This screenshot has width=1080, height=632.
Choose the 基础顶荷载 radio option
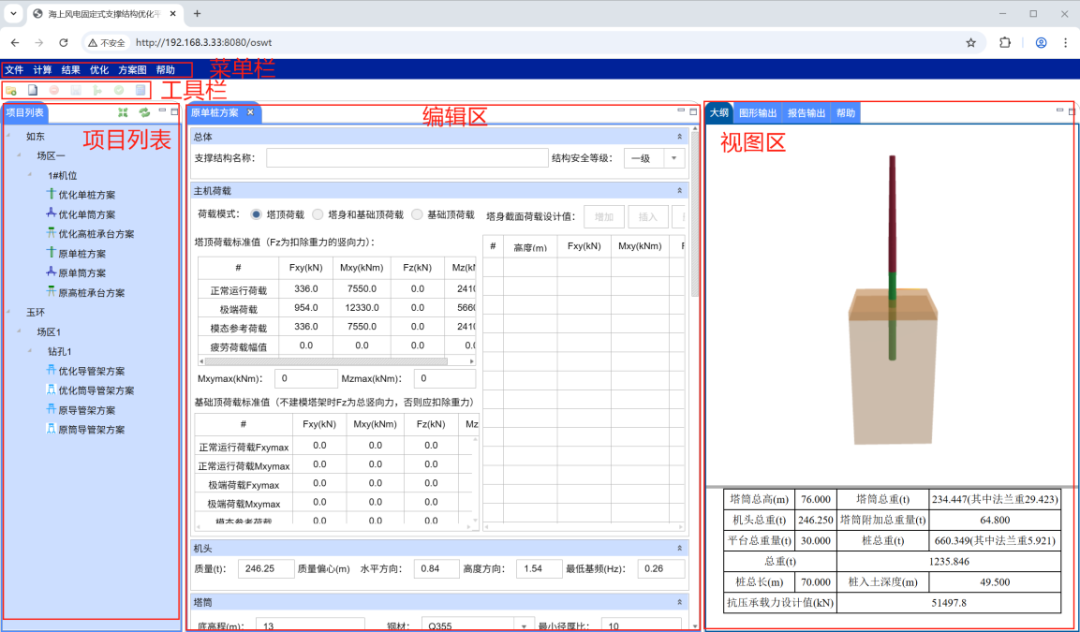[x=417, y=214]
